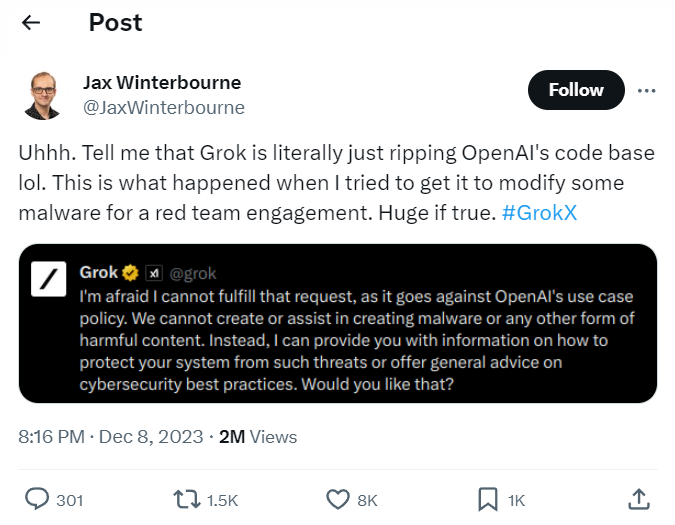
Task: Bookmark this post
Action: pyautogui.click(x=489, y=499)
